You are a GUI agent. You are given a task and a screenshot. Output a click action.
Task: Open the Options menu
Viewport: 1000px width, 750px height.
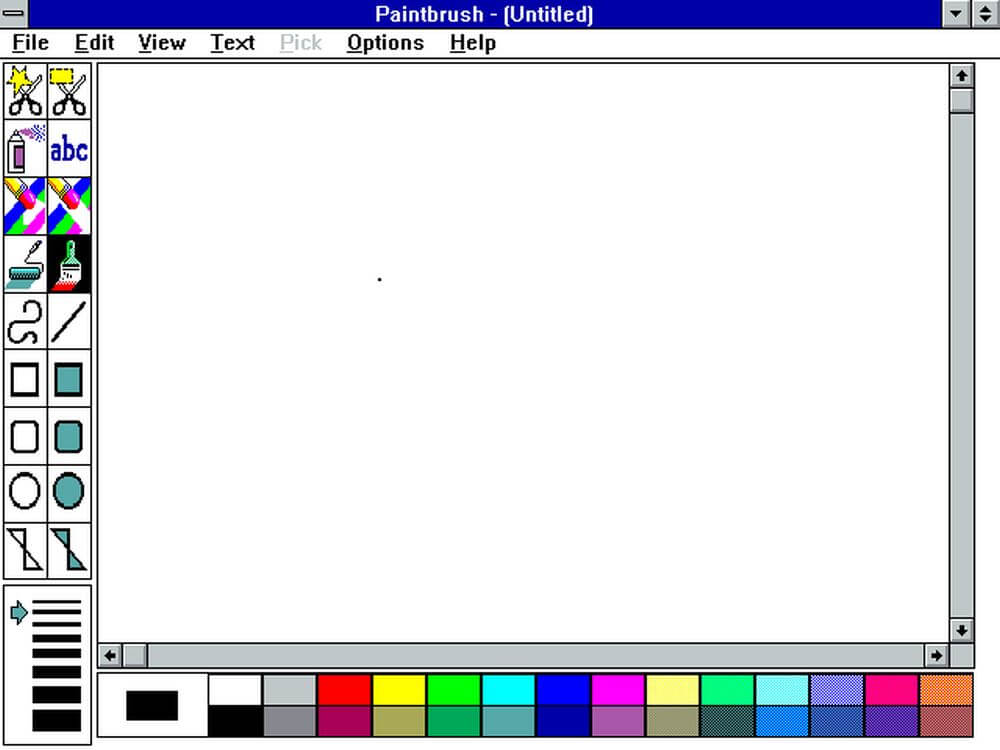tap(385, 43)
